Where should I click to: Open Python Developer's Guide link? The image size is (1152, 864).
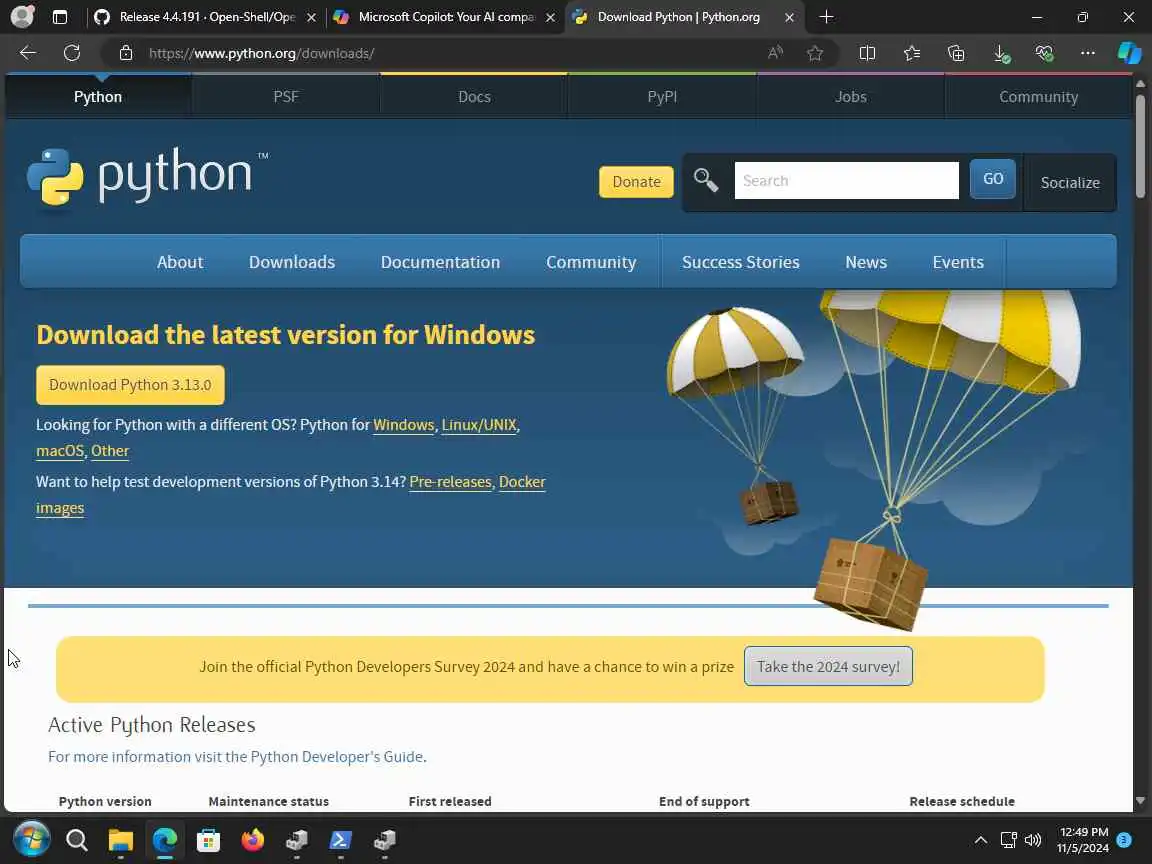[336, 756]
